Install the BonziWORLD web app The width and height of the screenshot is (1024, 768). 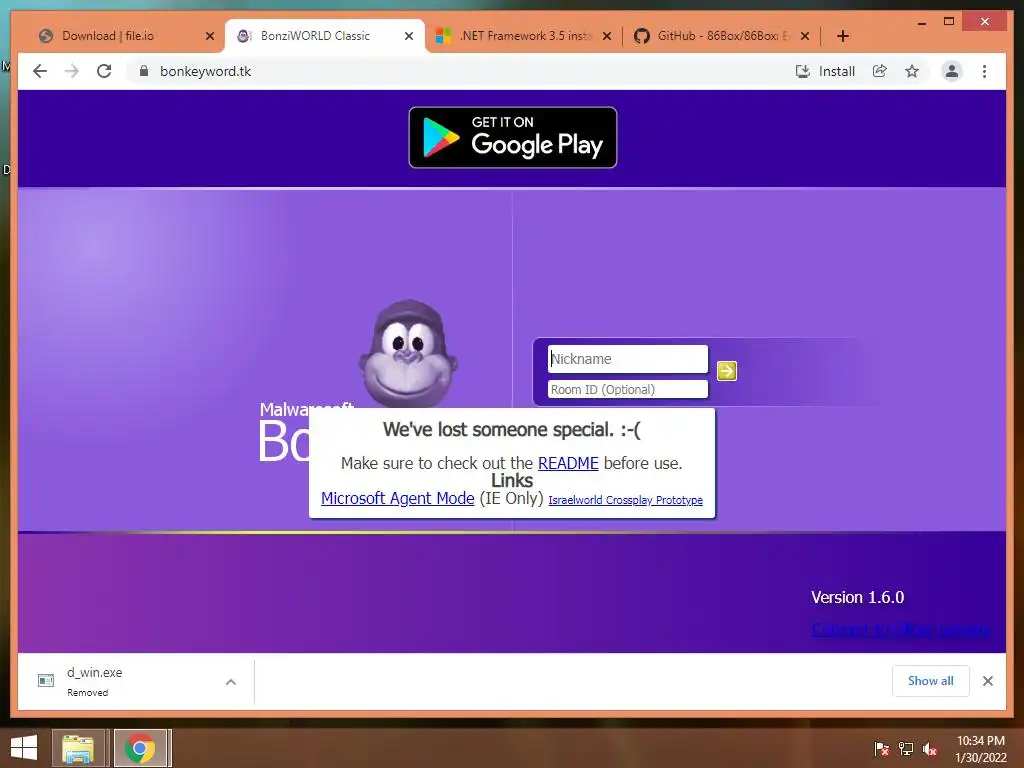tap(825, 71)
